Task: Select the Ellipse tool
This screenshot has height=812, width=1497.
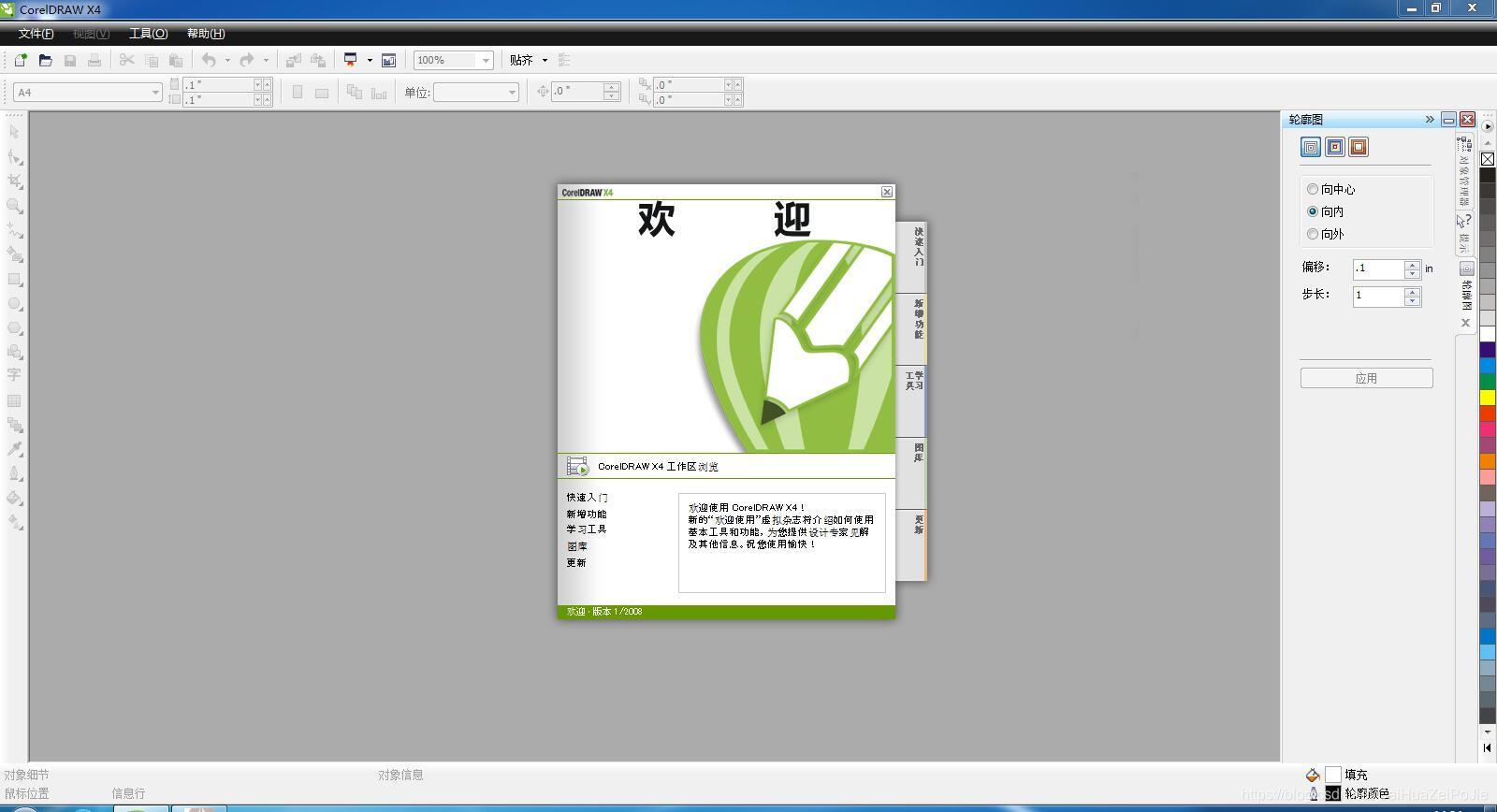Action: [x=14, y=303]
